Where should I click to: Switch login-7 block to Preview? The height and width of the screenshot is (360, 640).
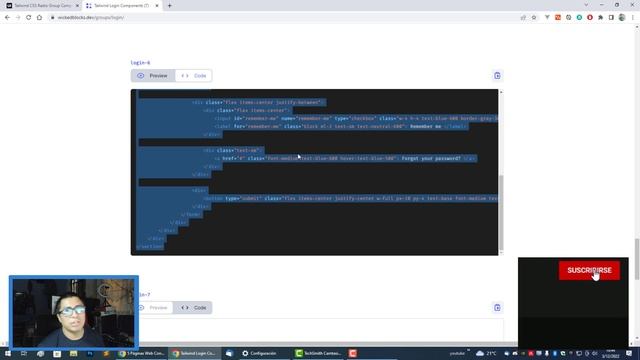pyautogui.click(x=155, y=307)
